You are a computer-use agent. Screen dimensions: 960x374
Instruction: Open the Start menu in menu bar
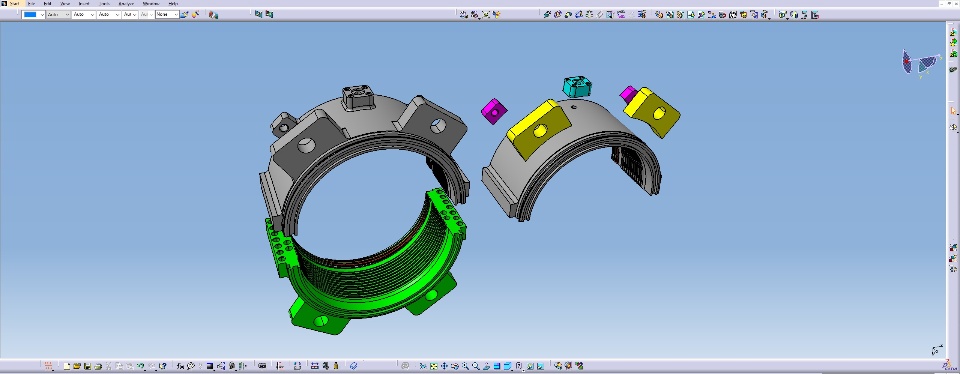14,4
